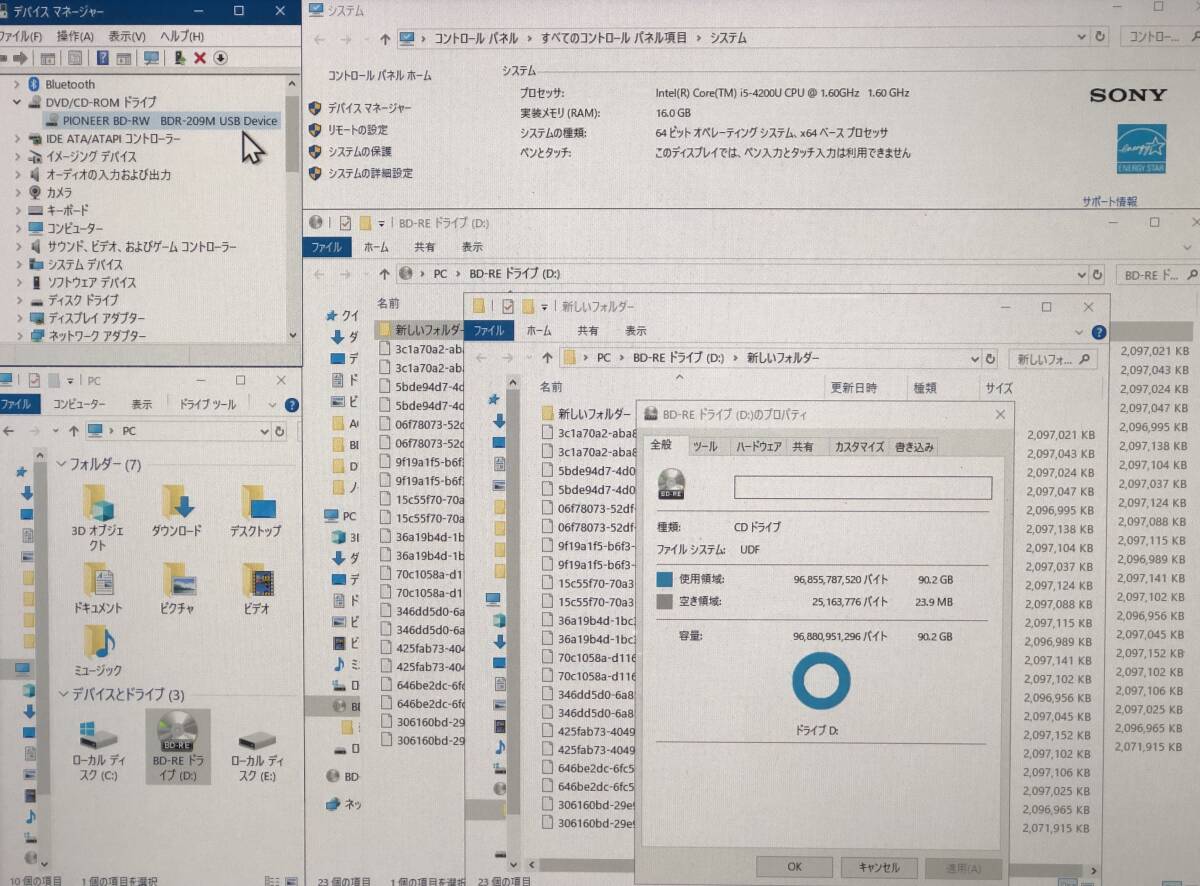Viewport: 1200px width, 886px height.
Task: Click システムの保護 link
Action: tap(360, 152)
